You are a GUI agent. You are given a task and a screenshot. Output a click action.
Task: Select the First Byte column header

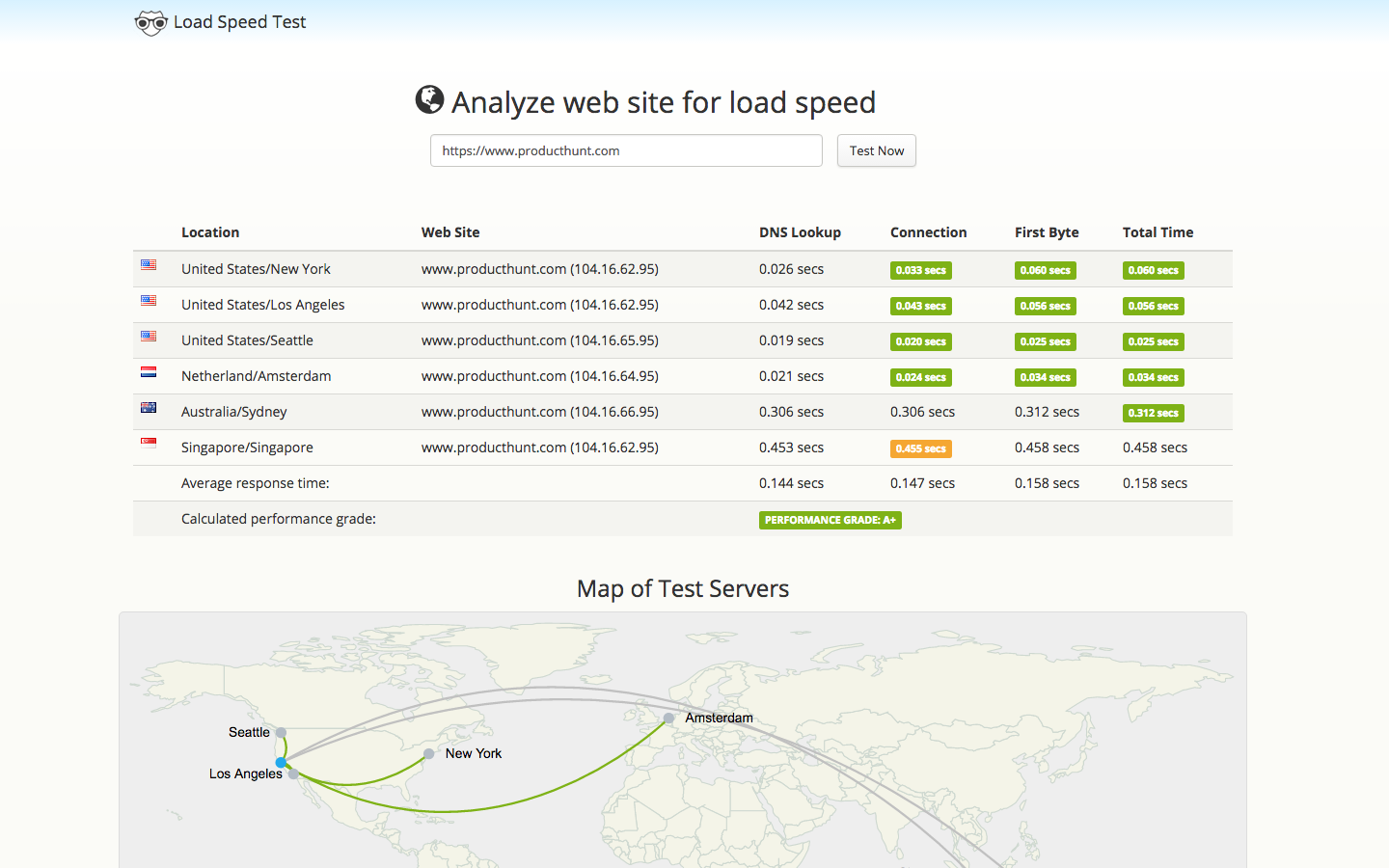coord(1047,232)
